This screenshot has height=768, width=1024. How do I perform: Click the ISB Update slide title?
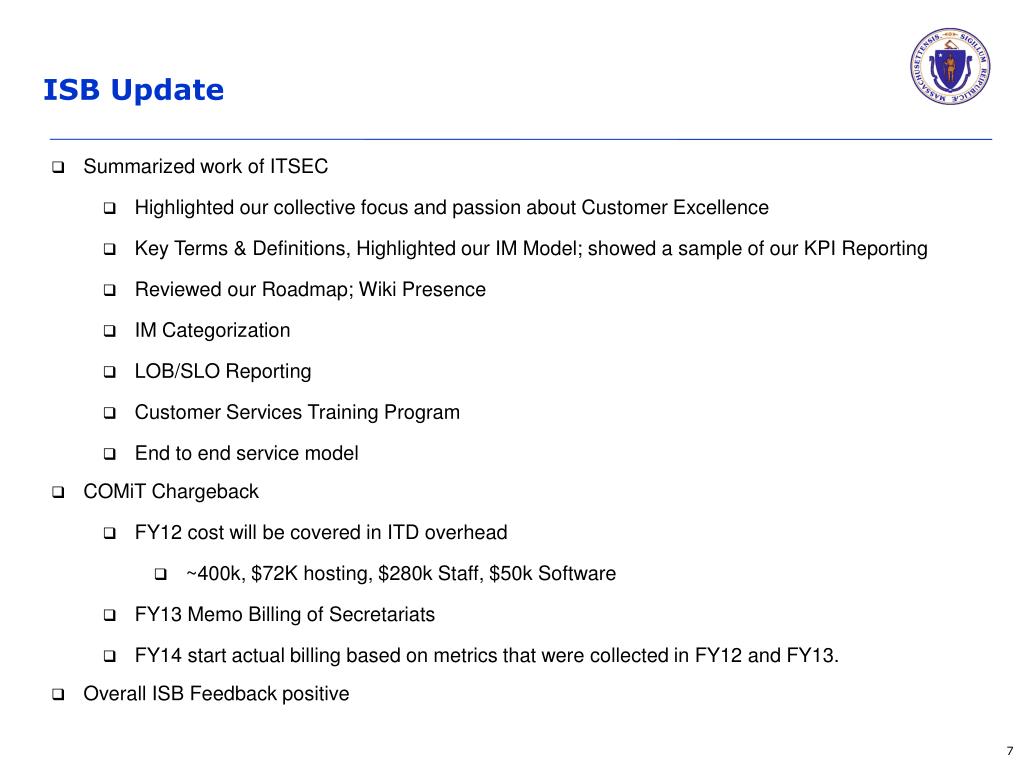[x=133, y=90]
